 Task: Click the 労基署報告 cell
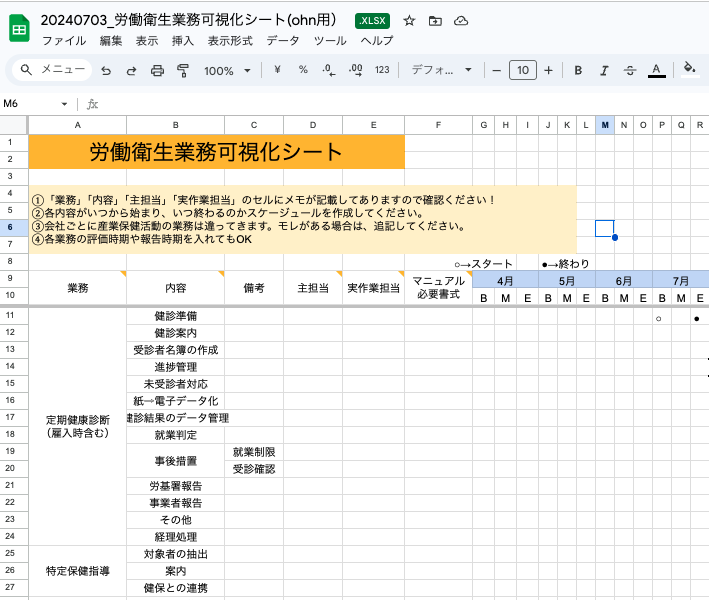click(x=175, y=486)
